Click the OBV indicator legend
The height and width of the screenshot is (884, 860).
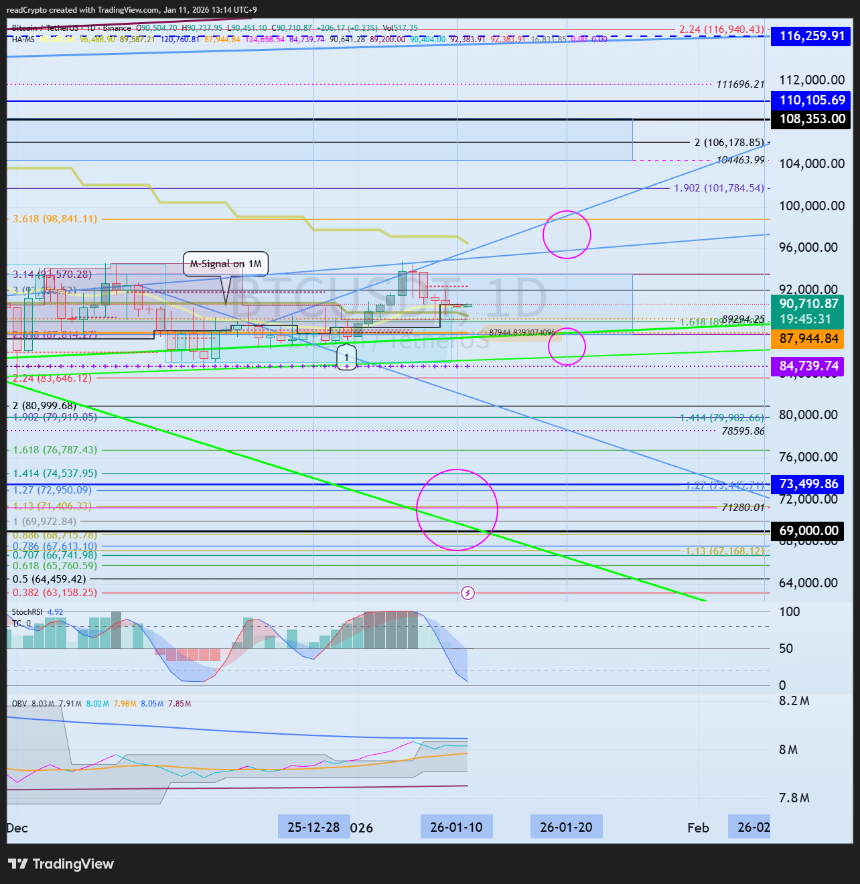[x=19, y=704]
